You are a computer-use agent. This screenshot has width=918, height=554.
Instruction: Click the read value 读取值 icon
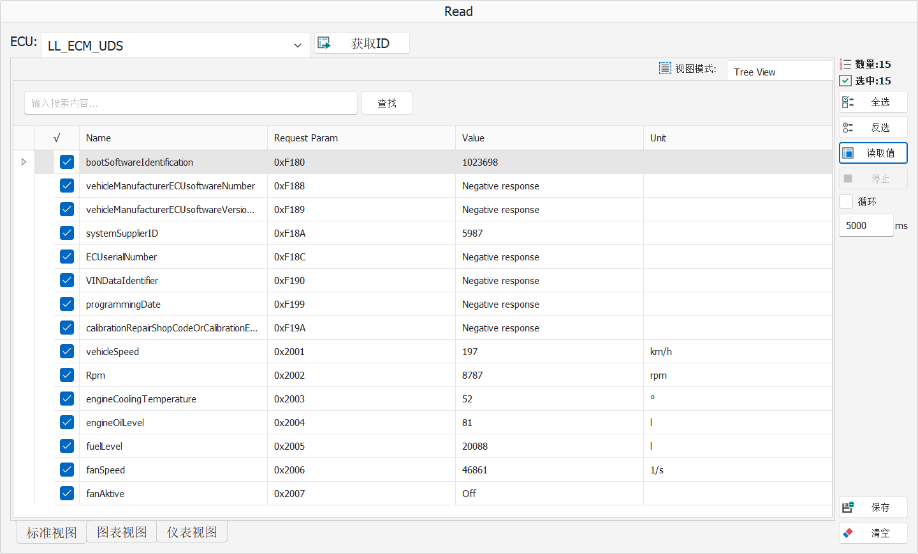point(848,153)
